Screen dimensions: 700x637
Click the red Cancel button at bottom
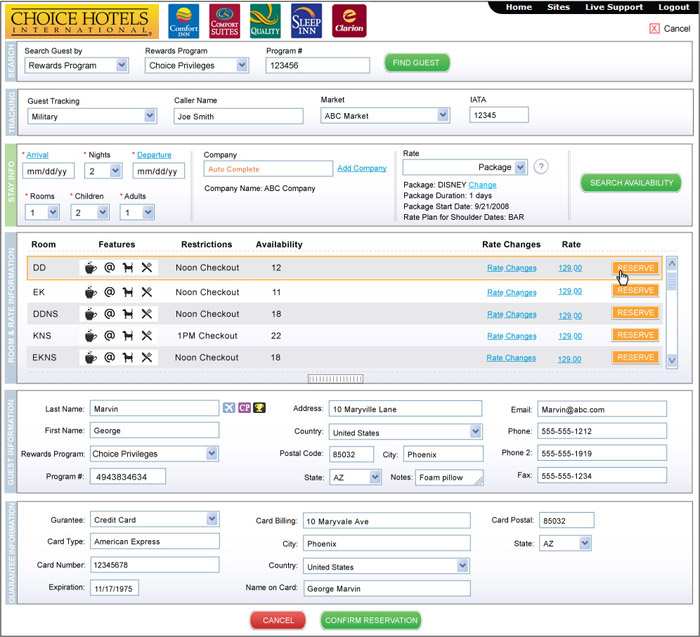pos(278,620)
